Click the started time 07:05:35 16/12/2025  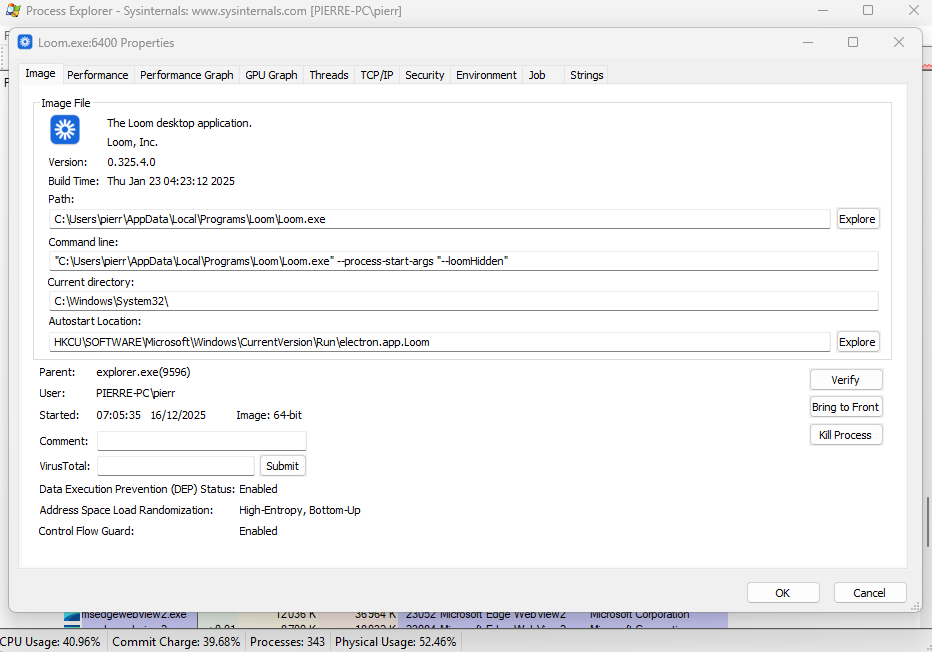151,415
